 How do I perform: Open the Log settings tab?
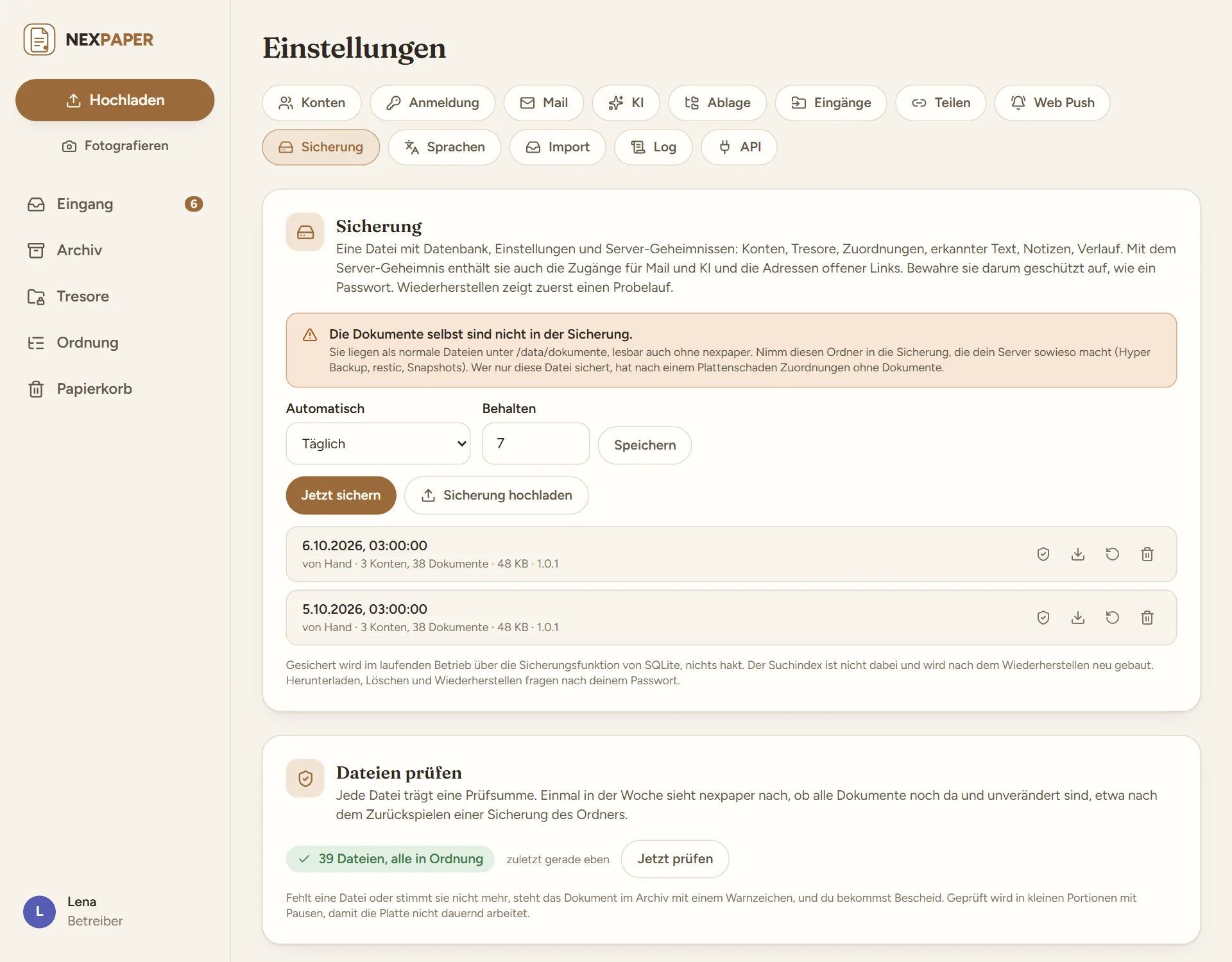coord(653,147)
